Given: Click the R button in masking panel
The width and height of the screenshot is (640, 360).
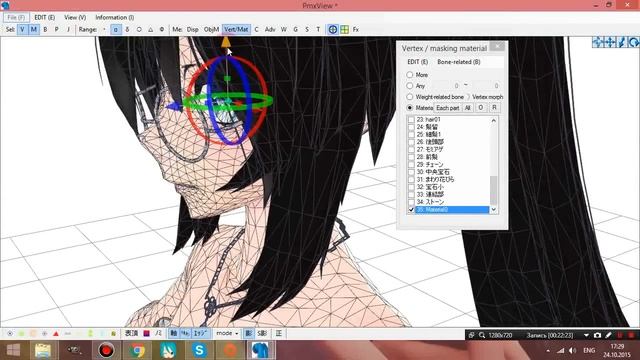Looking at the screenshot, I should [x=494, y=107].
